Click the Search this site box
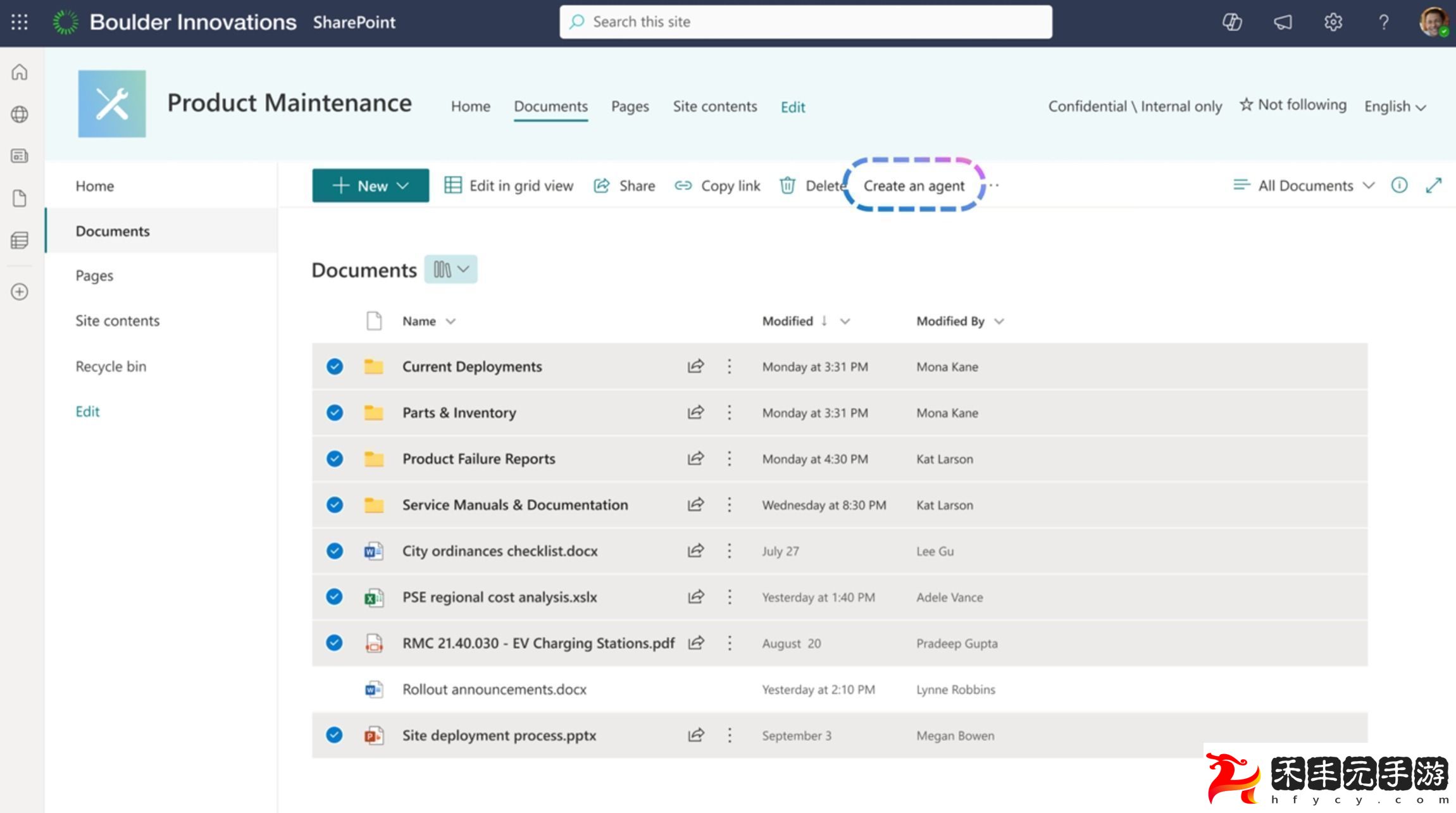 click(x=806, y=22)
